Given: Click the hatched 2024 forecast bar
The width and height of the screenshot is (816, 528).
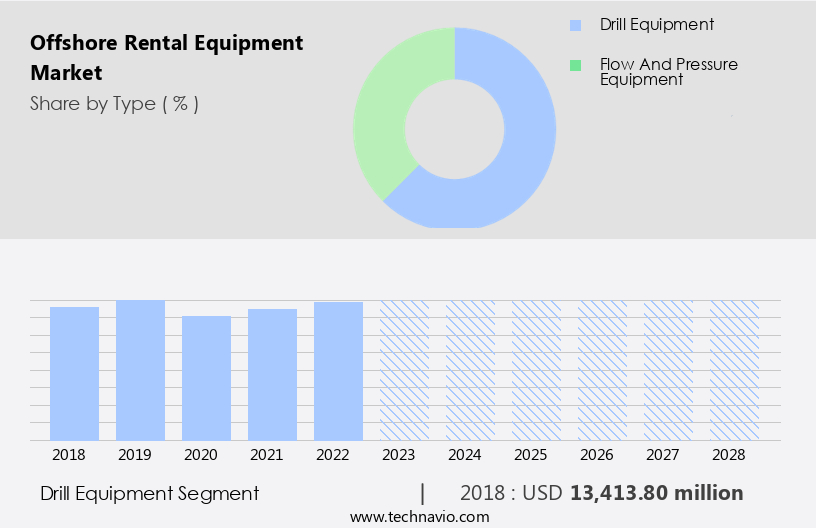Looking at the screenshot, I should 470,370.
